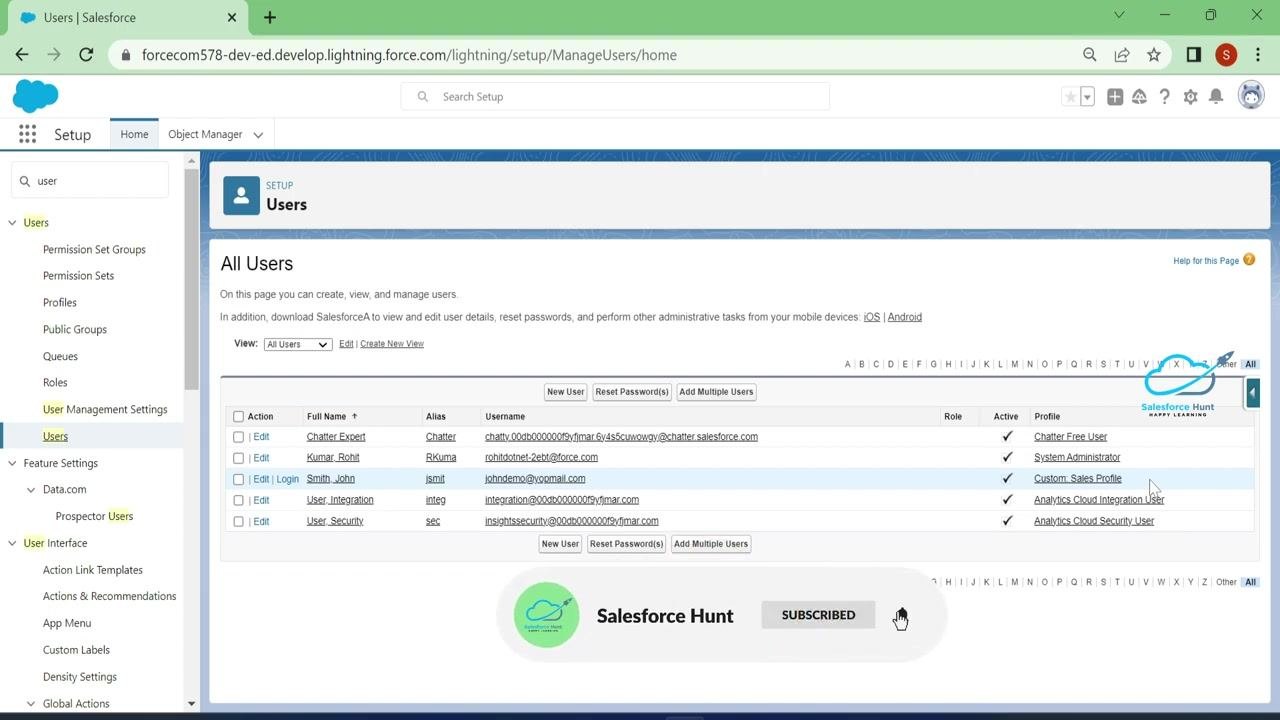Switch to the Object Manager tab
Screen dimensions: 1280x720
(205, 134)
